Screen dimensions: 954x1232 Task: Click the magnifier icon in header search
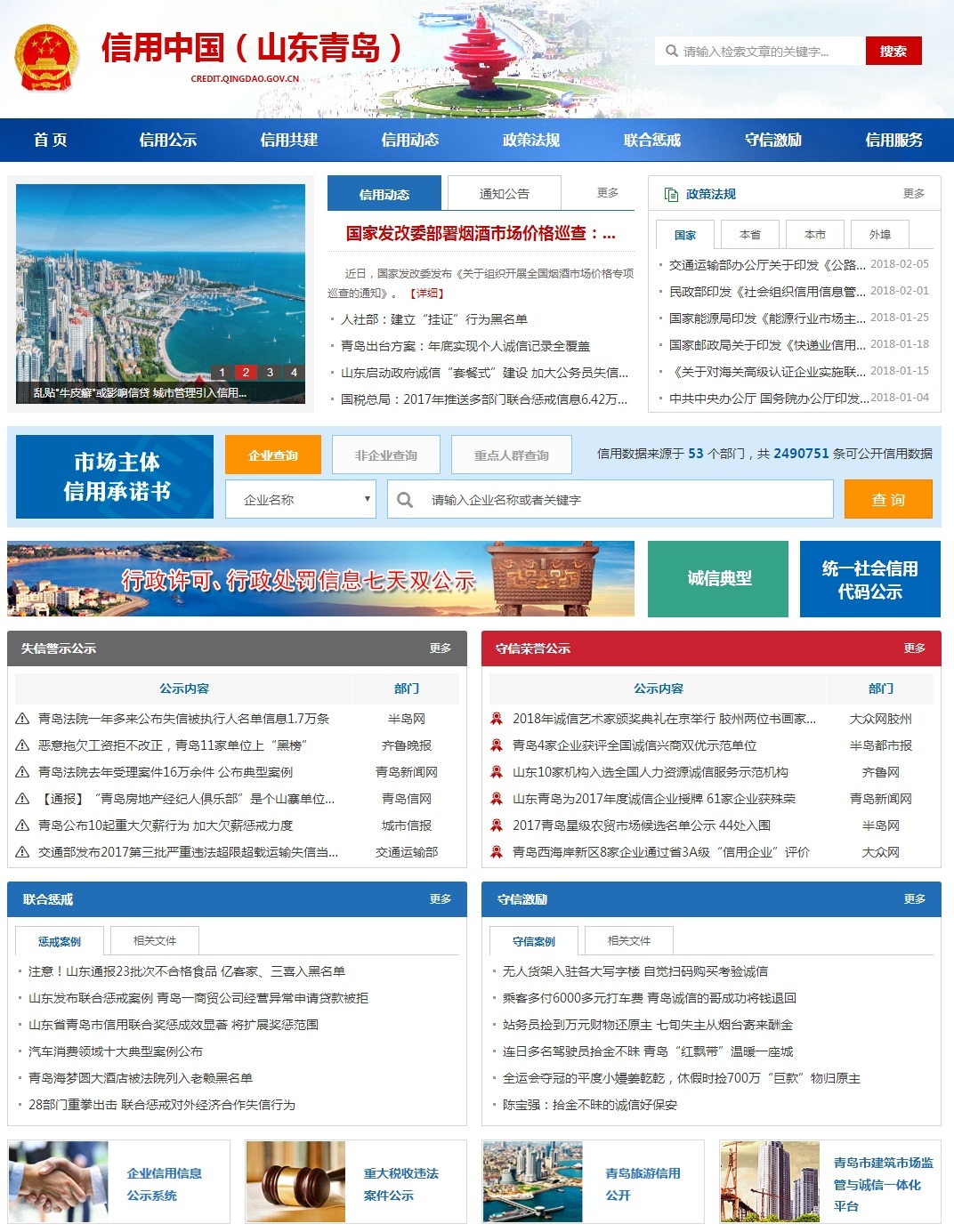click(671, 52)
